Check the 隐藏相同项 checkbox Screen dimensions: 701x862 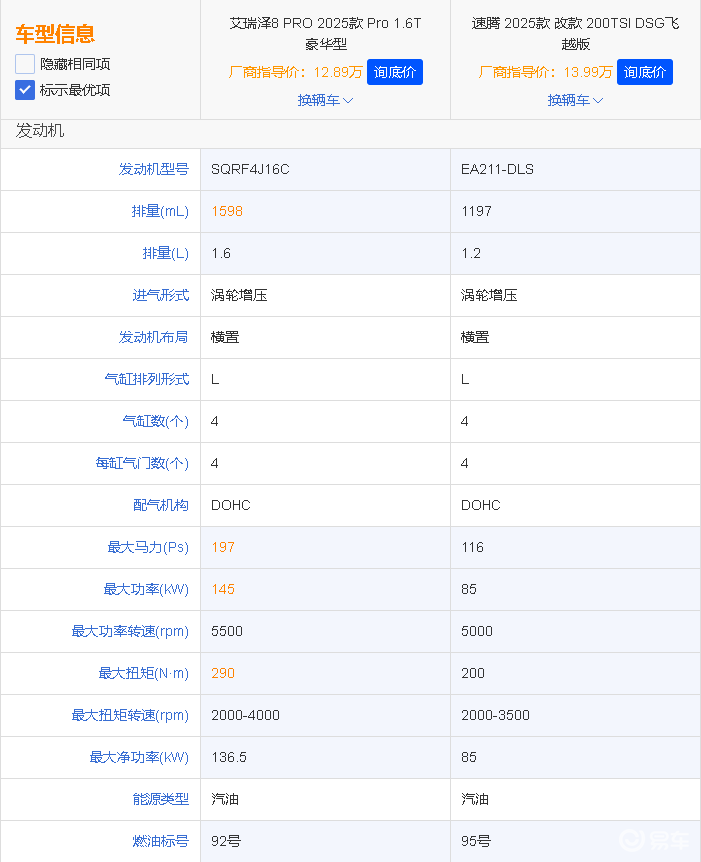click(25, 64)
